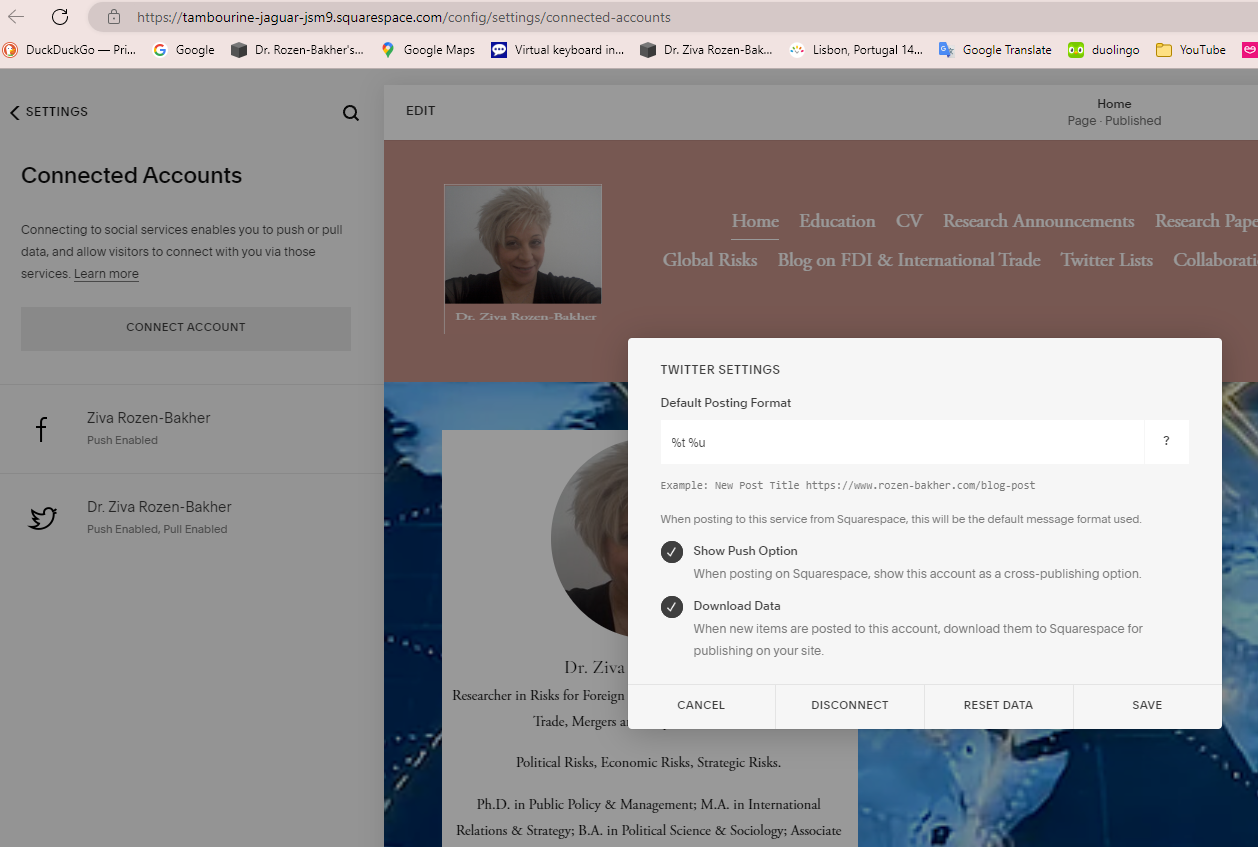Open DuckDuckGo bookmark
The image size is (1258, 847).
(x=69, y=50)
